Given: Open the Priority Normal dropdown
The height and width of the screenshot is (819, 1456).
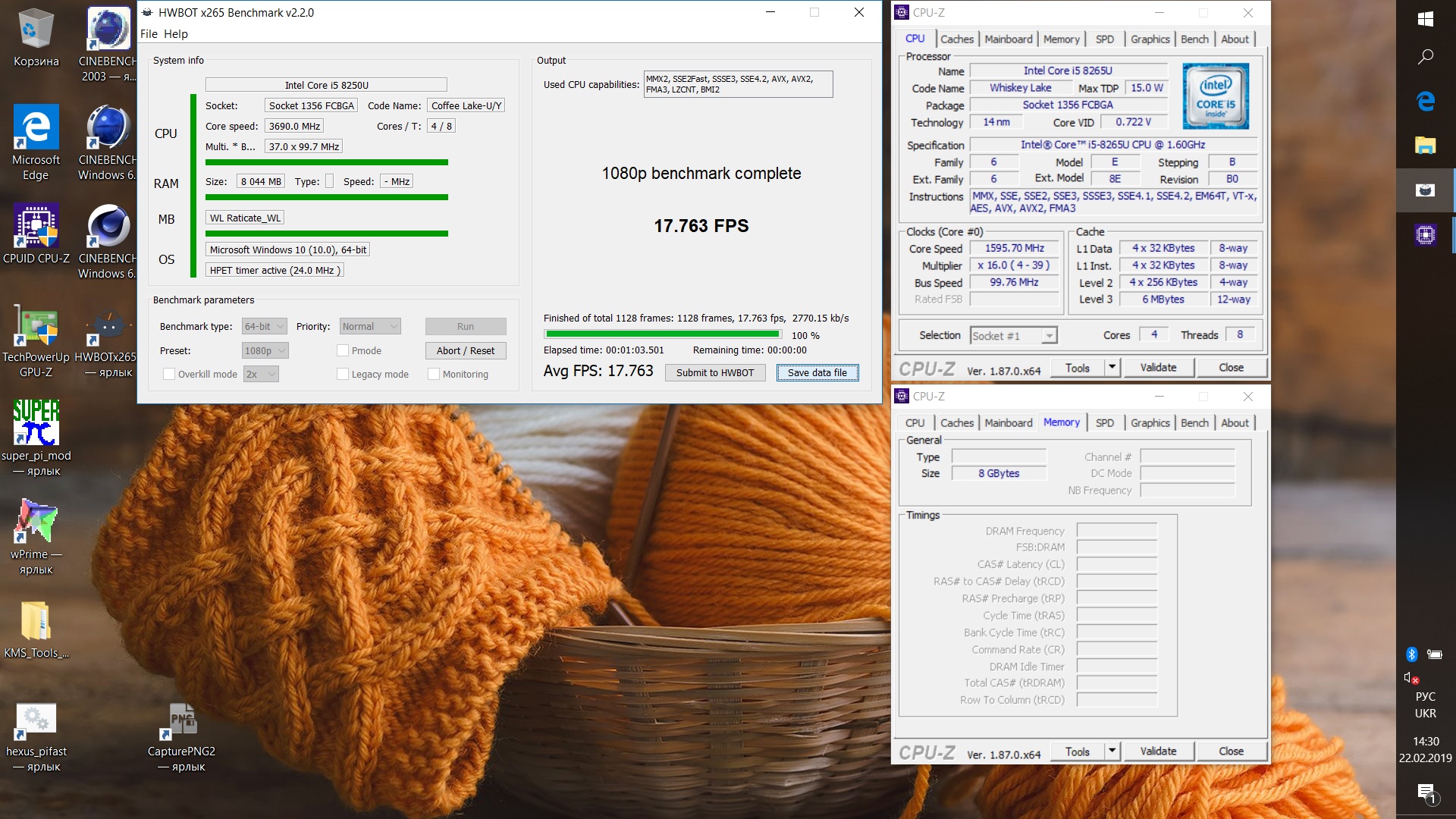Looking at the screenshot, I should pyautogui.click(x=370, y=326).
